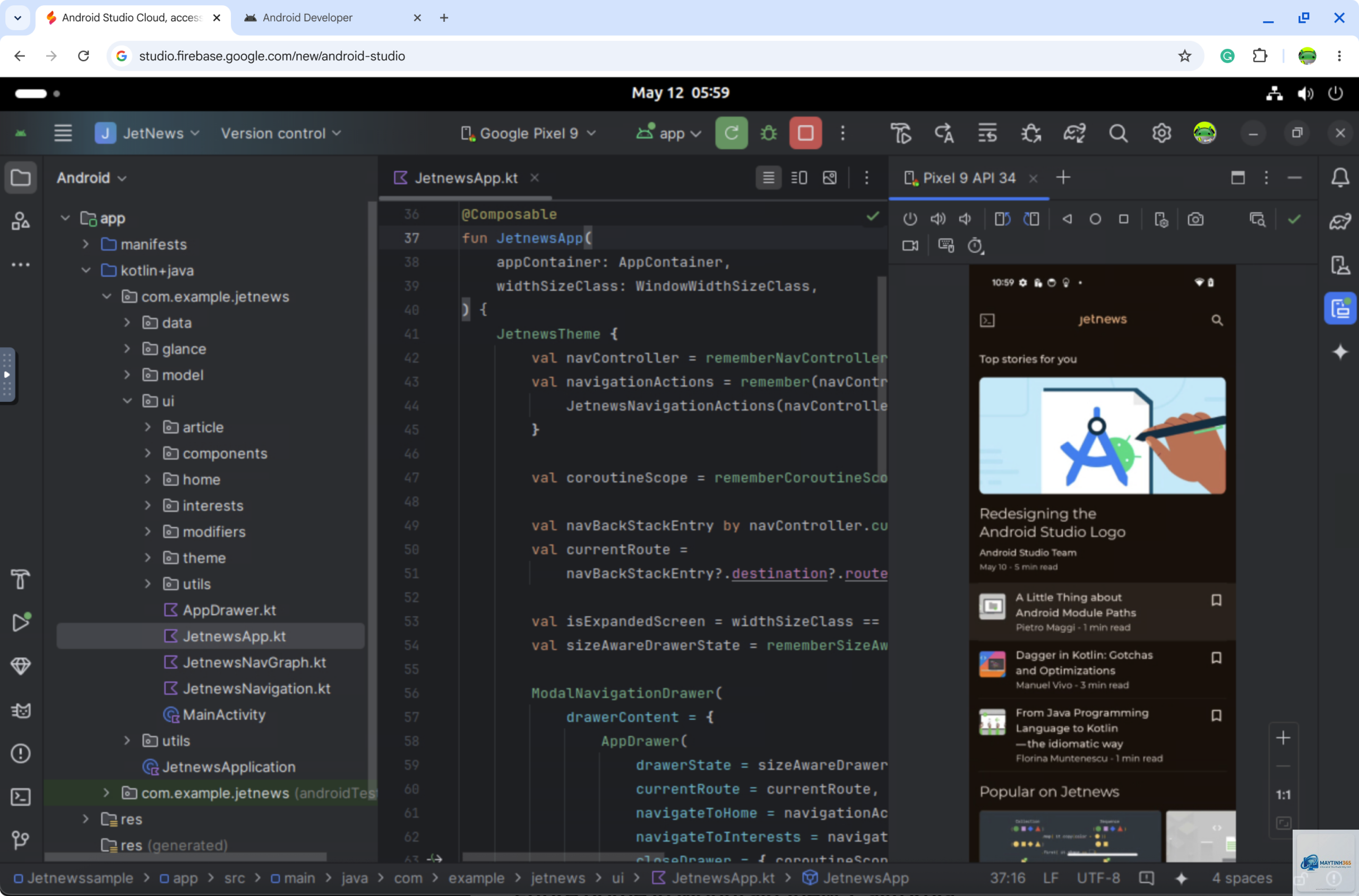
Task: Open the main hamburger menu
Action: pos(63,133)
